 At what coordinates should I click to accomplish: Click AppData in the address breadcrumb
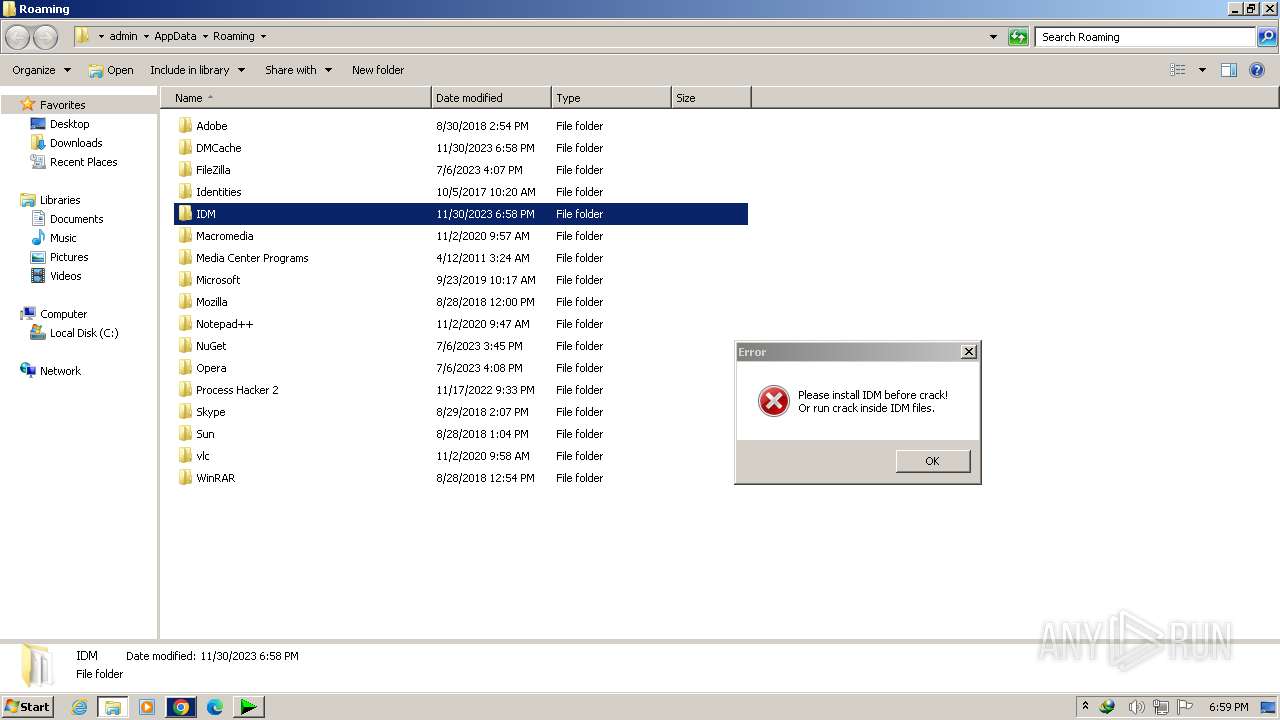175,36
